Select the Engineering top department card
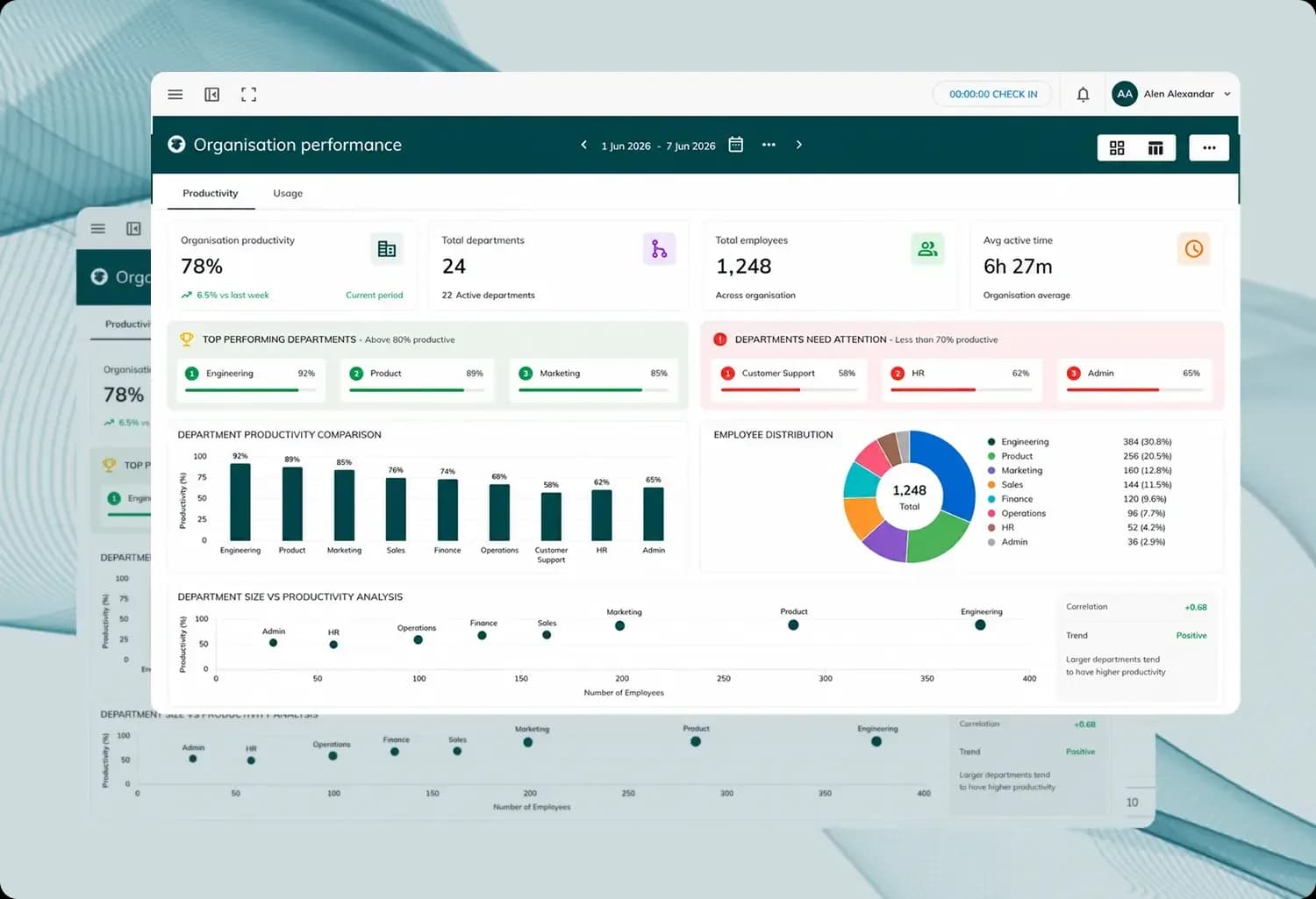 251,380
